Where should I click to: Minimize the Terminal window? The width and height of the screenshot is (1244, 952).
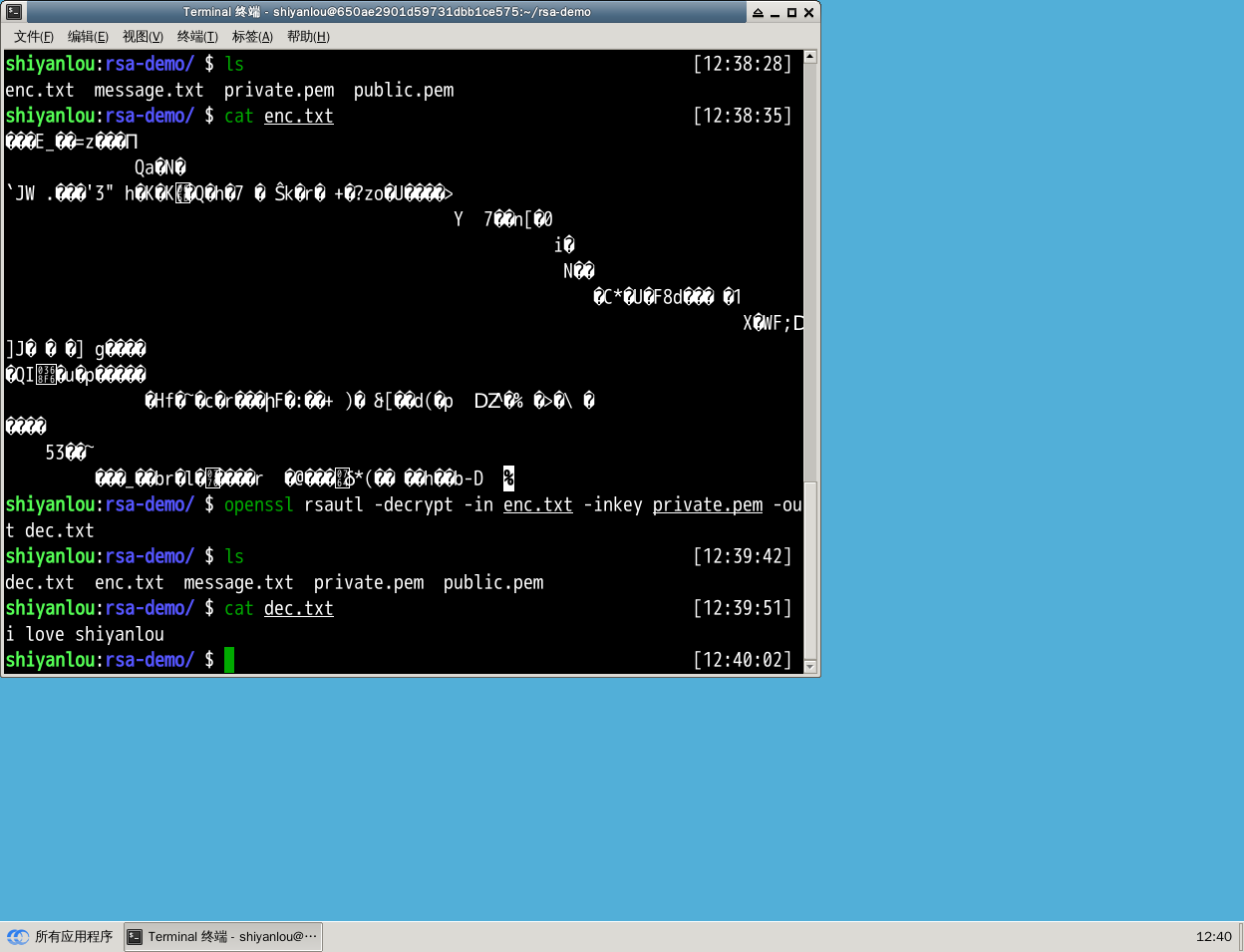[775, 13]
